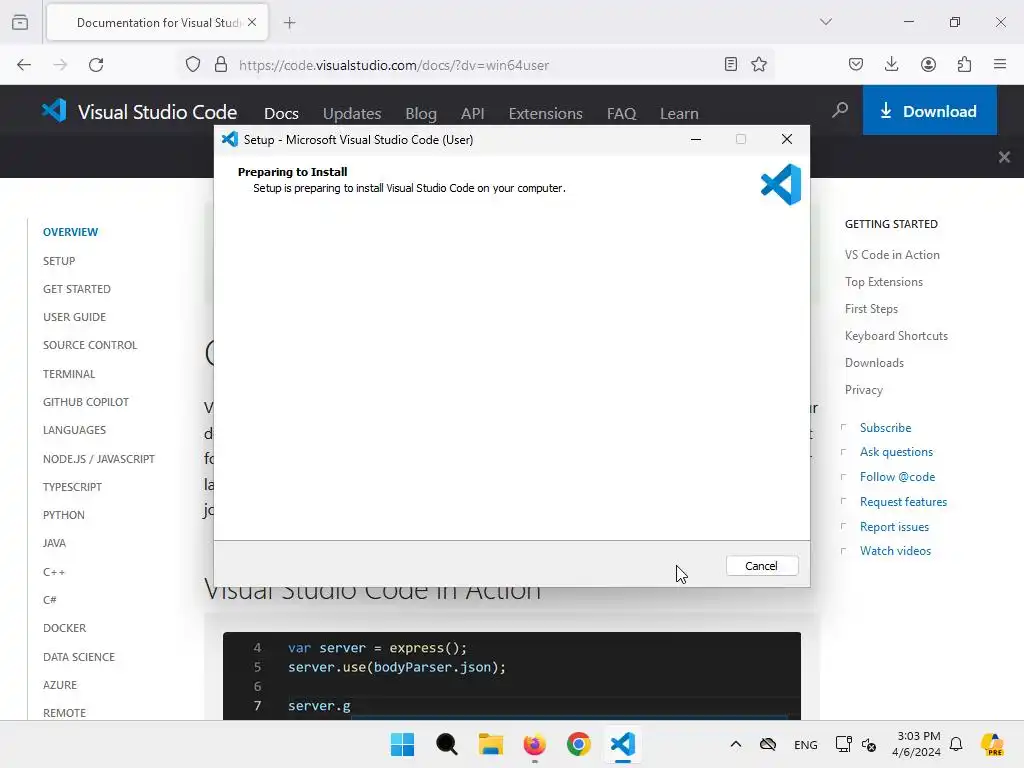Open the Save to Pocket icon
1024x768 pixels.
click(856, 64)
